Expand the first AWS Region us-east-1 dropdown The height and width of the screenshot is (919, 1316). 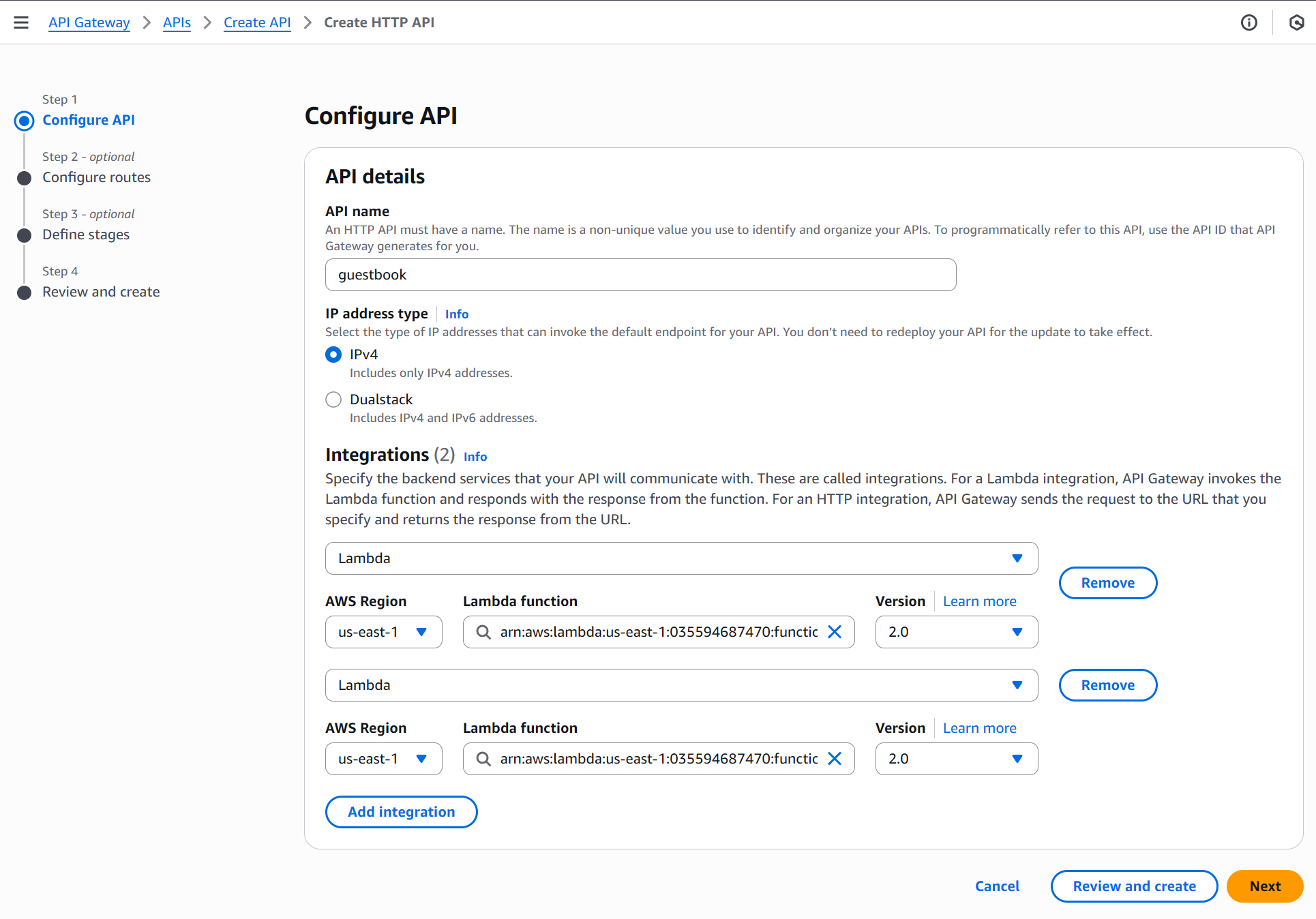(383, 632)
